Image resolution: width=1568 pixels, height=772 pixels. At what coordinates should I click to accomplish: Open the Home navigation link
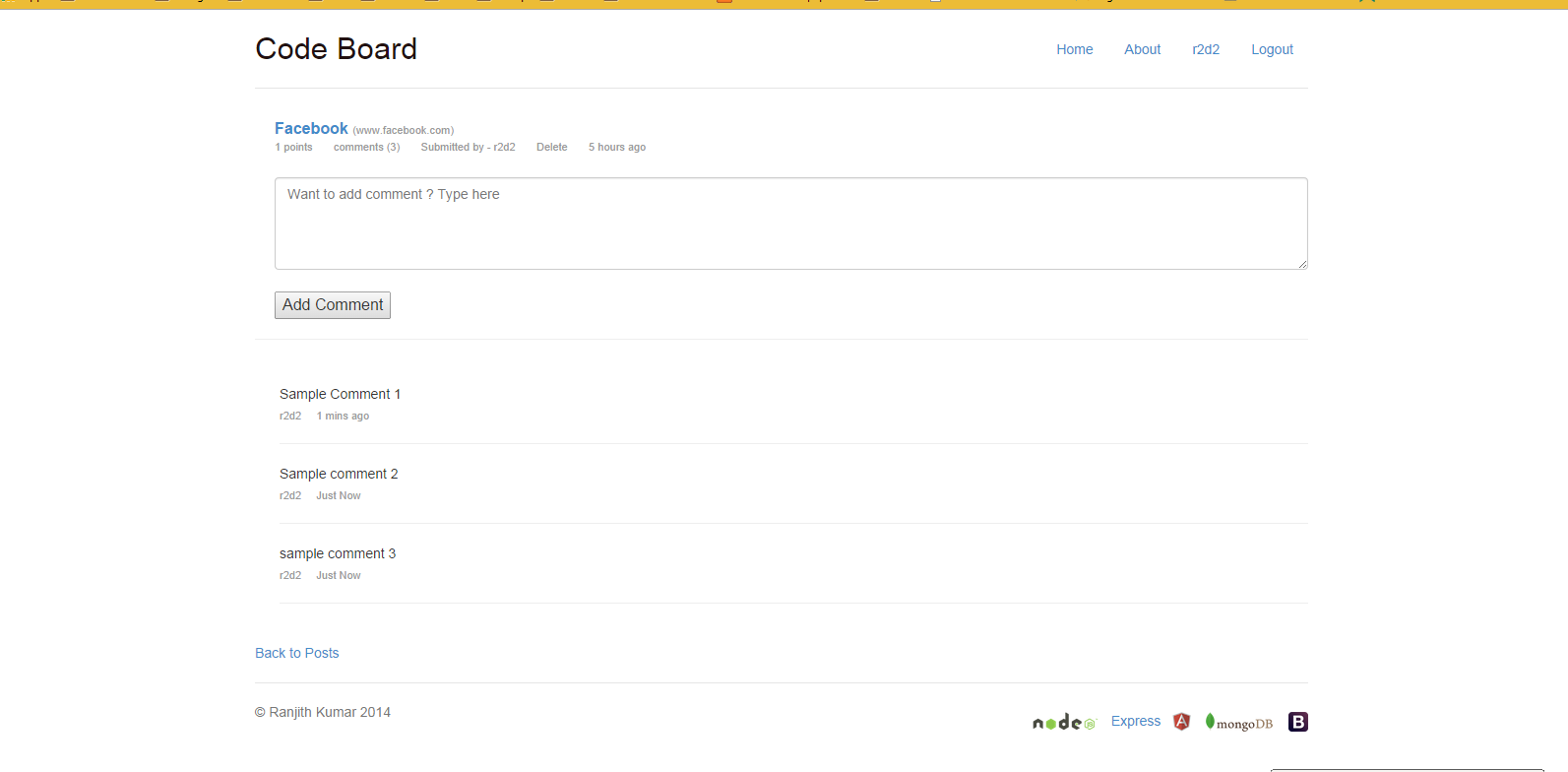coord(1075,49)
